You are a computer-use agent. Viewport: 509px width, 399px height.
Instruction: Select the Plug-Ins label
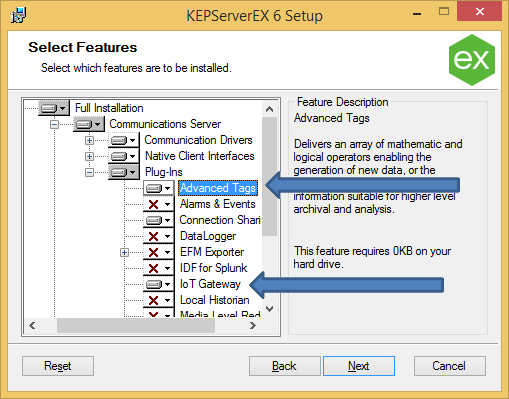pos(164,172)
